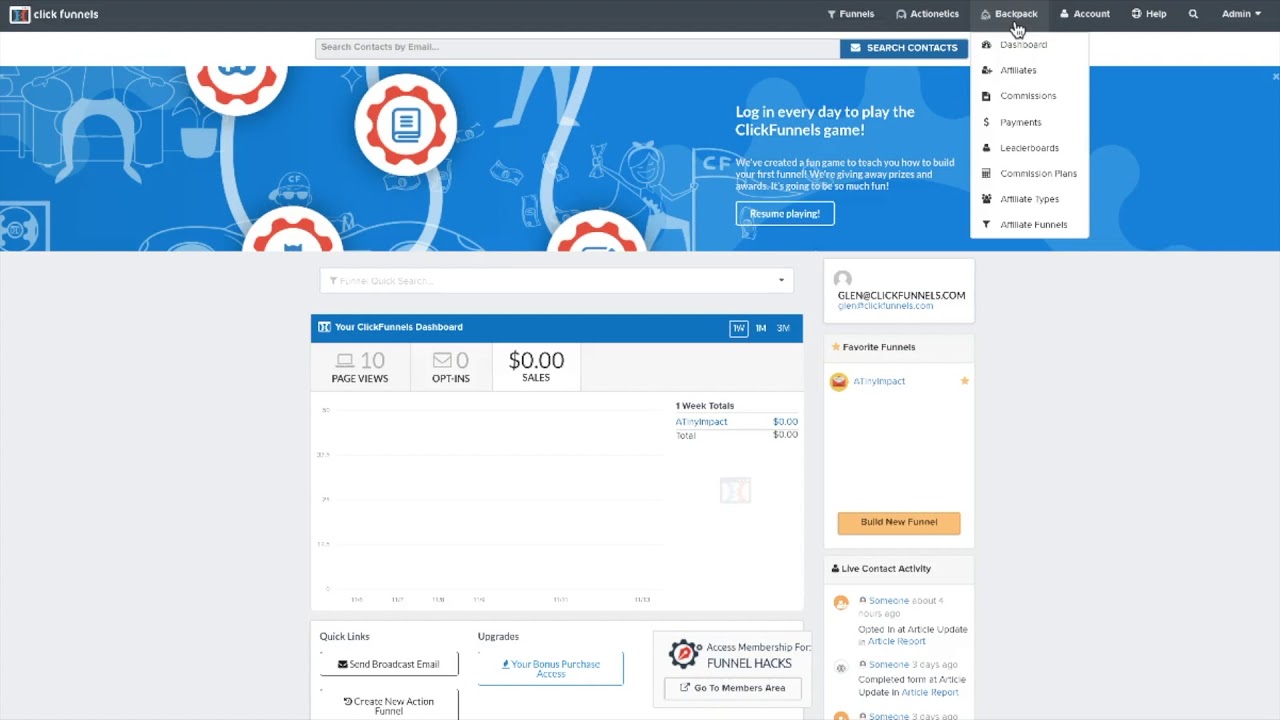Select the 1W time range toggle
1280x720 pixels.
[x=738, y=328]
